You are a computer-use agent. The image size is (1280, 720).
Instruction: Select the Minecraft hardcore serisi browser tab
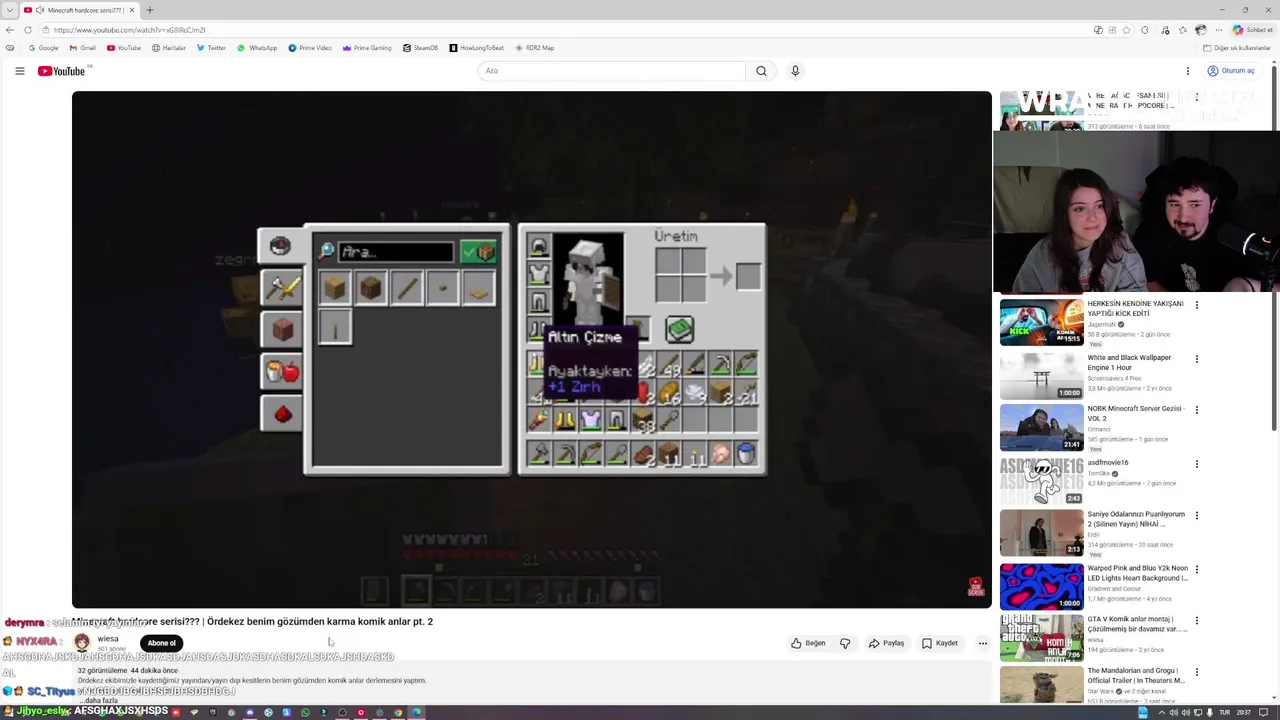pos(78,10)
